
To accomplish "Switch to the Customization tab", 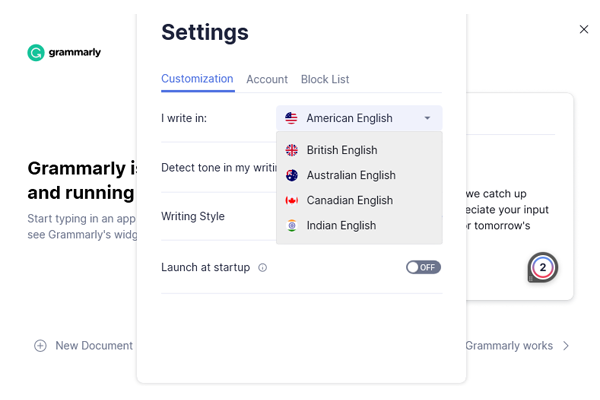I will click(197, 79).
